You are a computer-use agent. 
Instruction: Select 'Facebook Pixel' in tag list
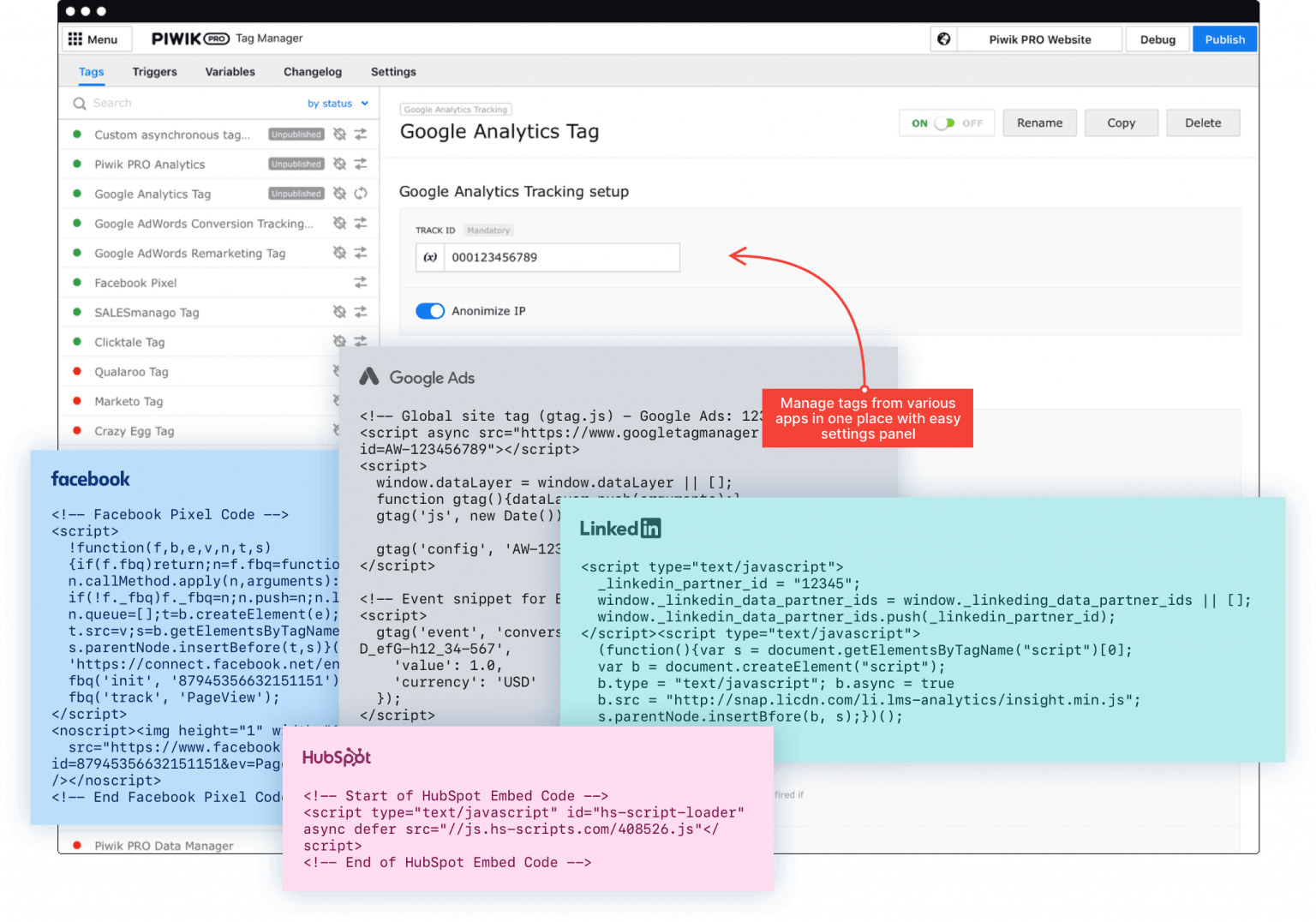135,283
